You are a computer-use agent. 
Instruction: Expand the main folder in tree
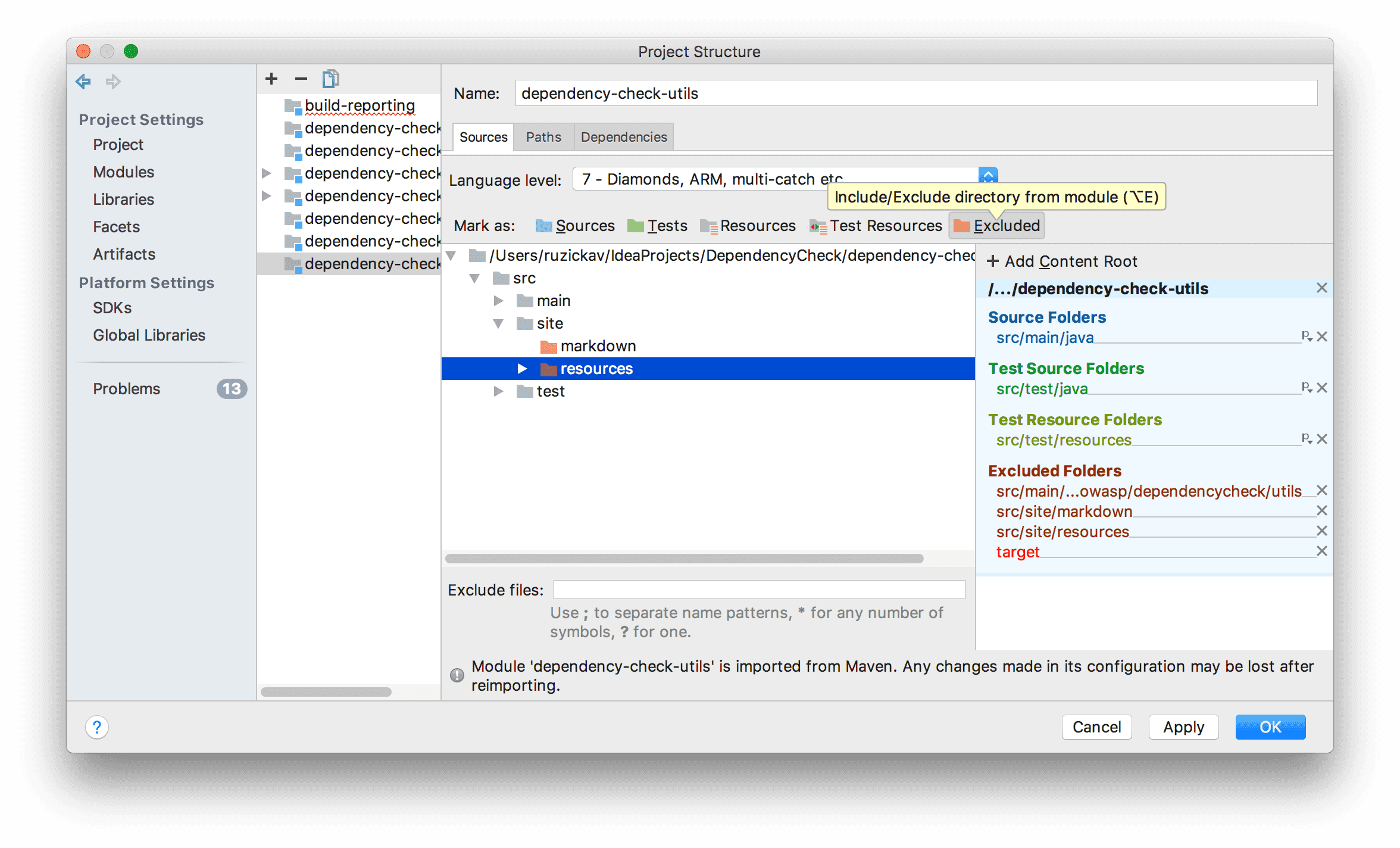(499, 301)
